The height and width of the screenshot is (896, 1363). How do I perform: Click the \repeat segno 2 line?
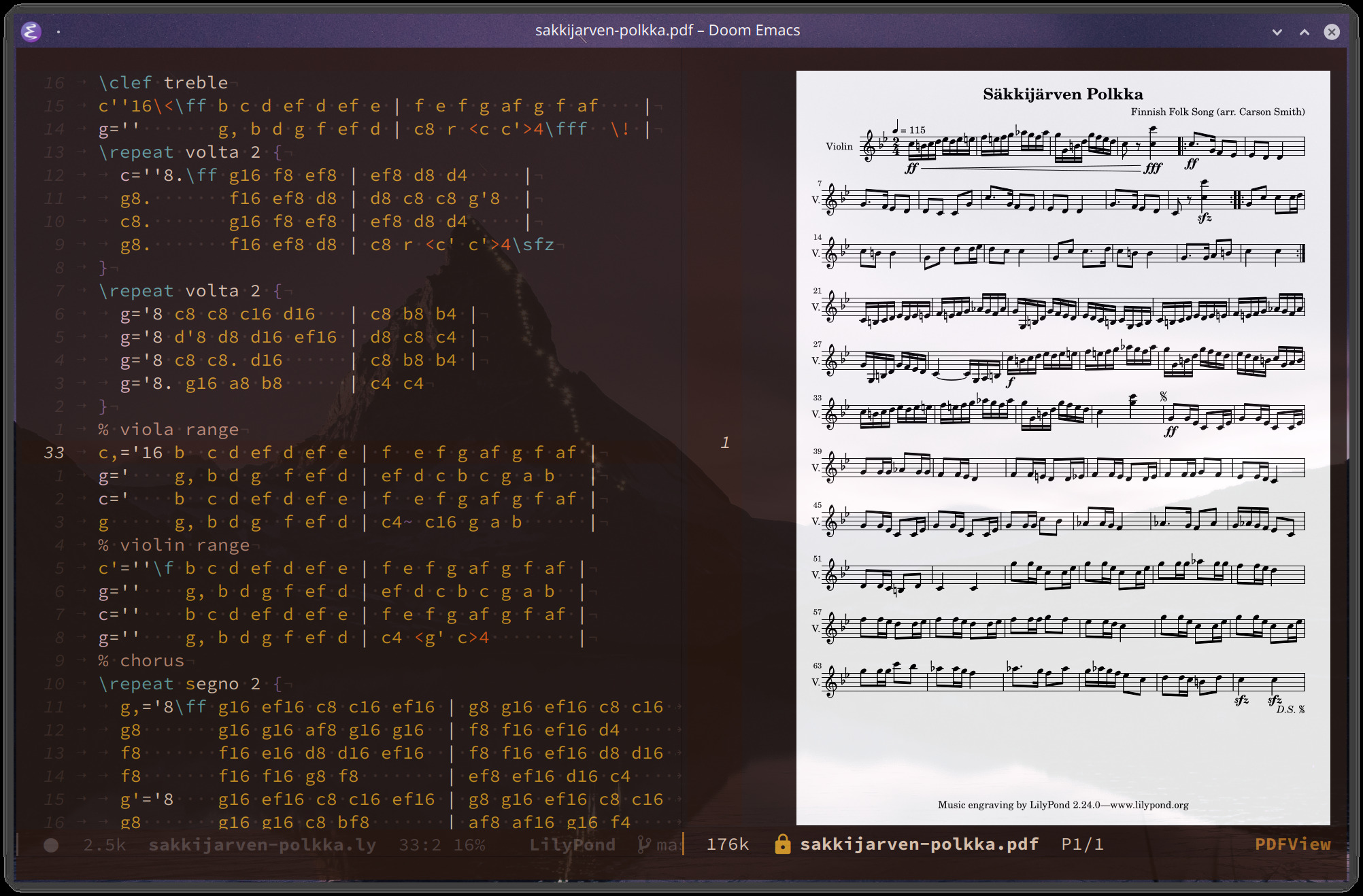pos(190,684)
